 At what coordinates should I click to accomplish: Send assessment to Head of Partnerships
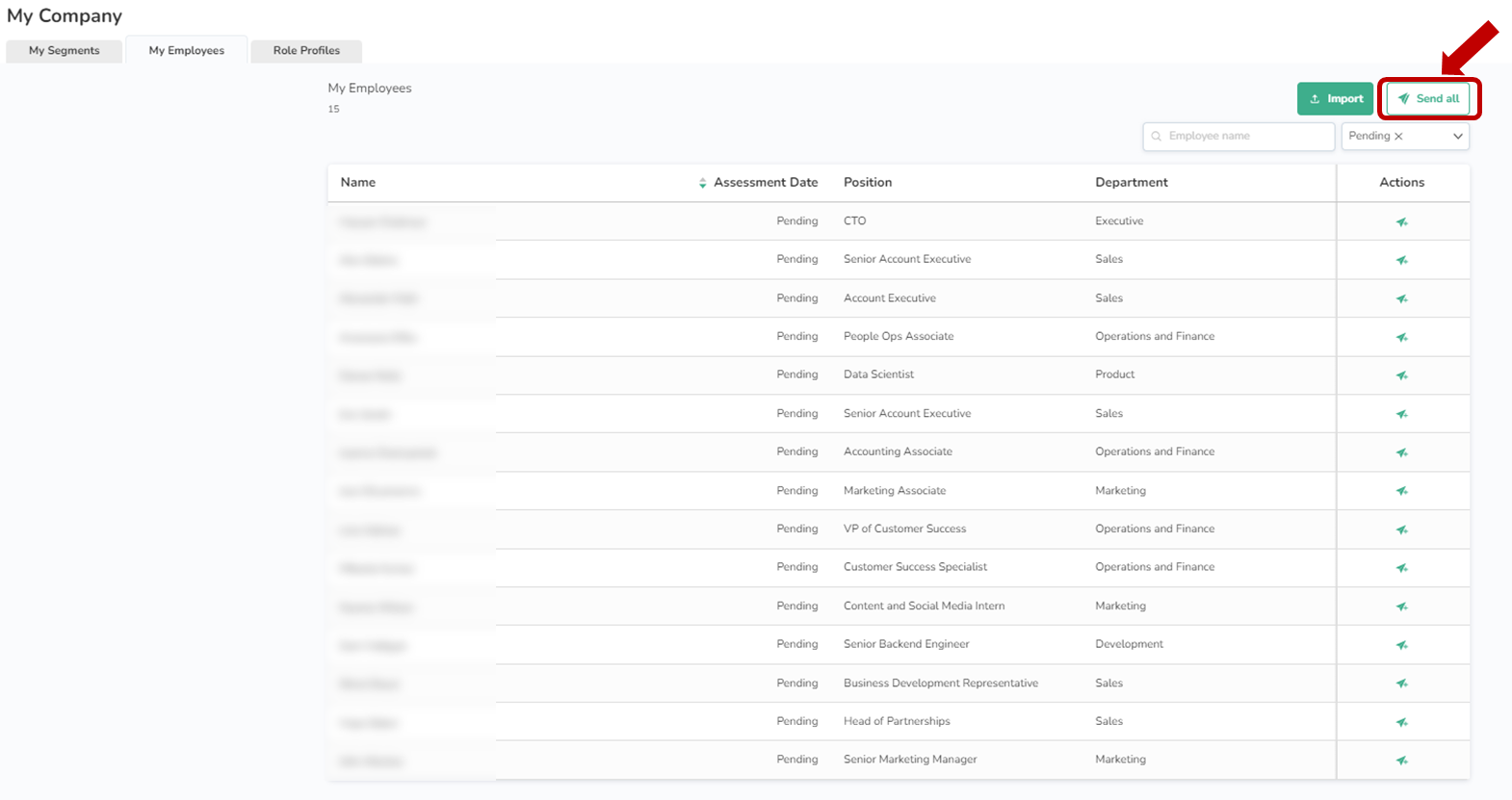tap(1401, 722)
